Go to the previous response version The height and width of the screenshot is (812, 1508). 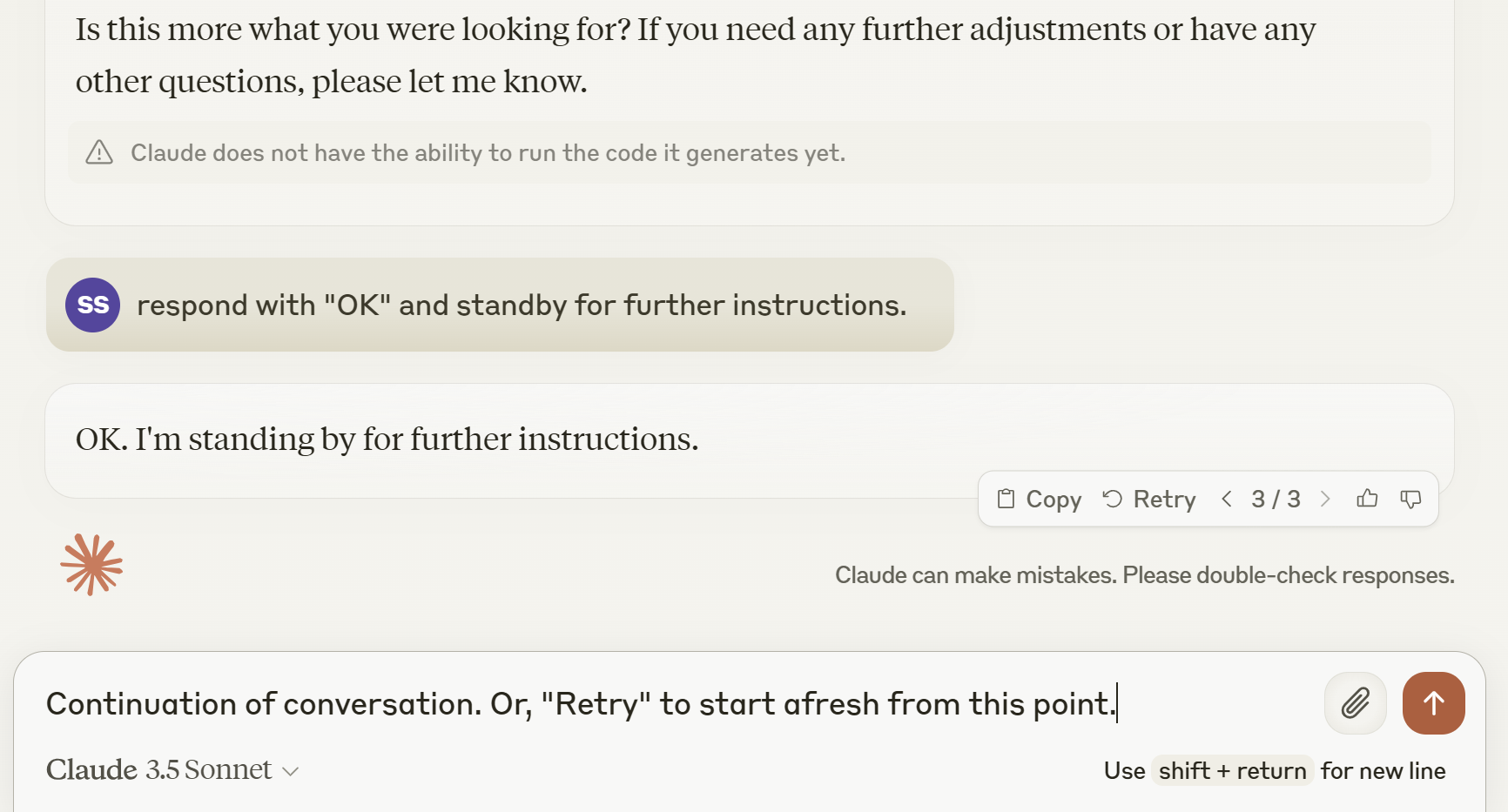[x=1227, y=499]
